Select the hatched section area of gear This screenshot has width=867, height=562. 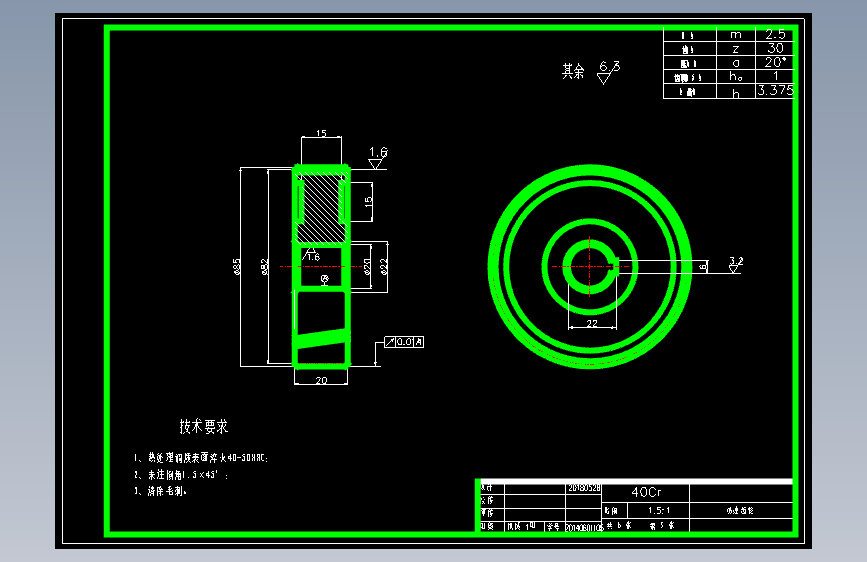[319, 209]
